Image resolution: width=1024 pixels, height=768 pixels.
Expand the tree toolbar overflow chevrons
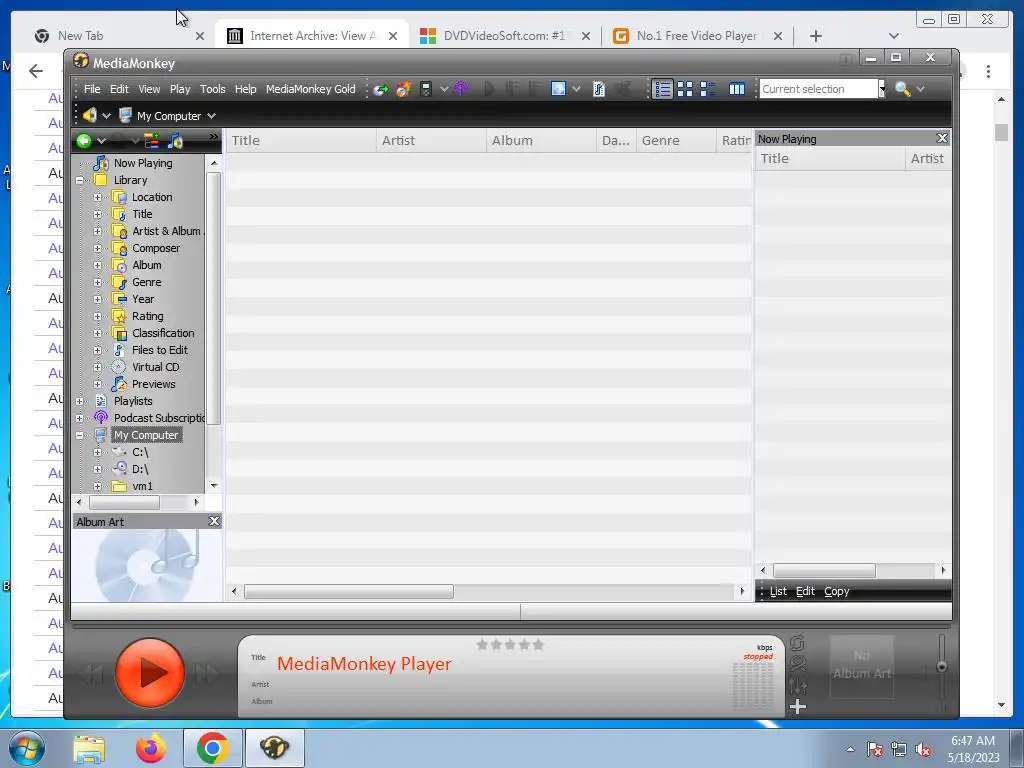pos(214,136)
